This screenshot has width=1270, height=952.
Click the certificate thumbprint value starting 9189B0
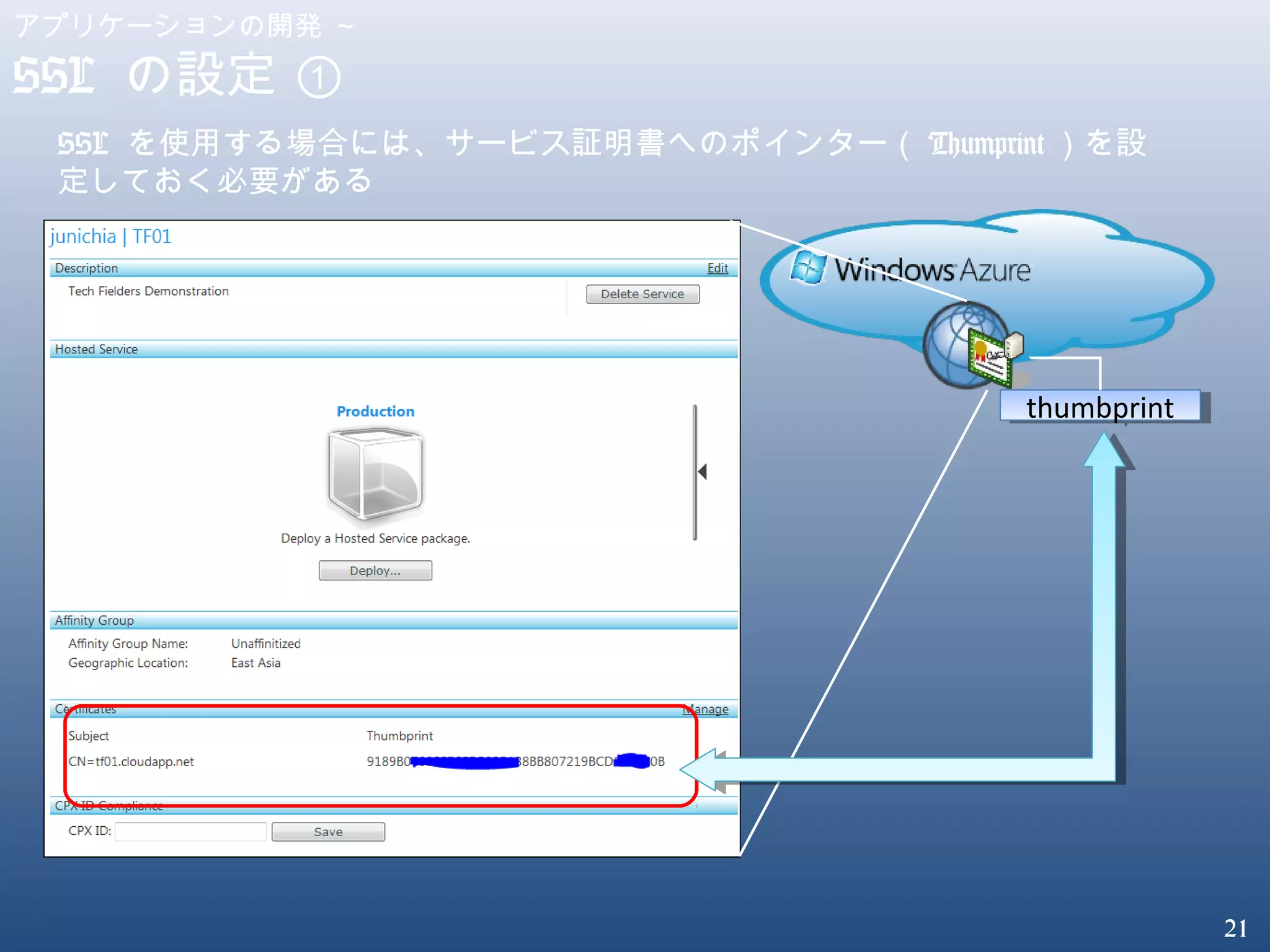tap(515, 761)
